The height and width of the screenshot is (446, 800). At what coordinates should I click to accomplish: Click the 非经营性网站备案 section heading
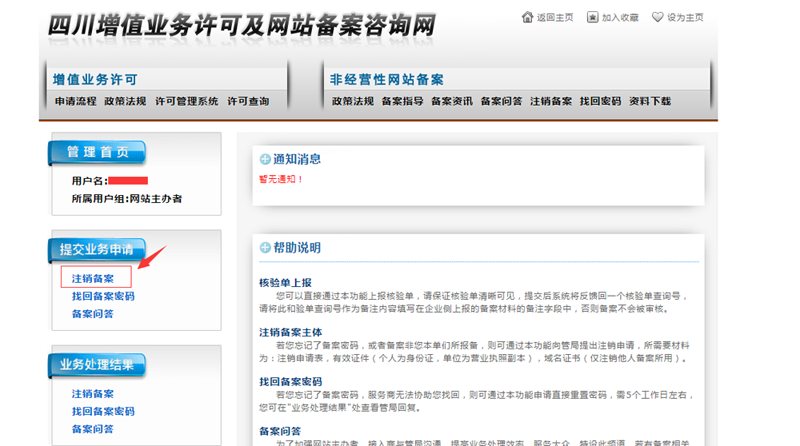click(387, 80)
